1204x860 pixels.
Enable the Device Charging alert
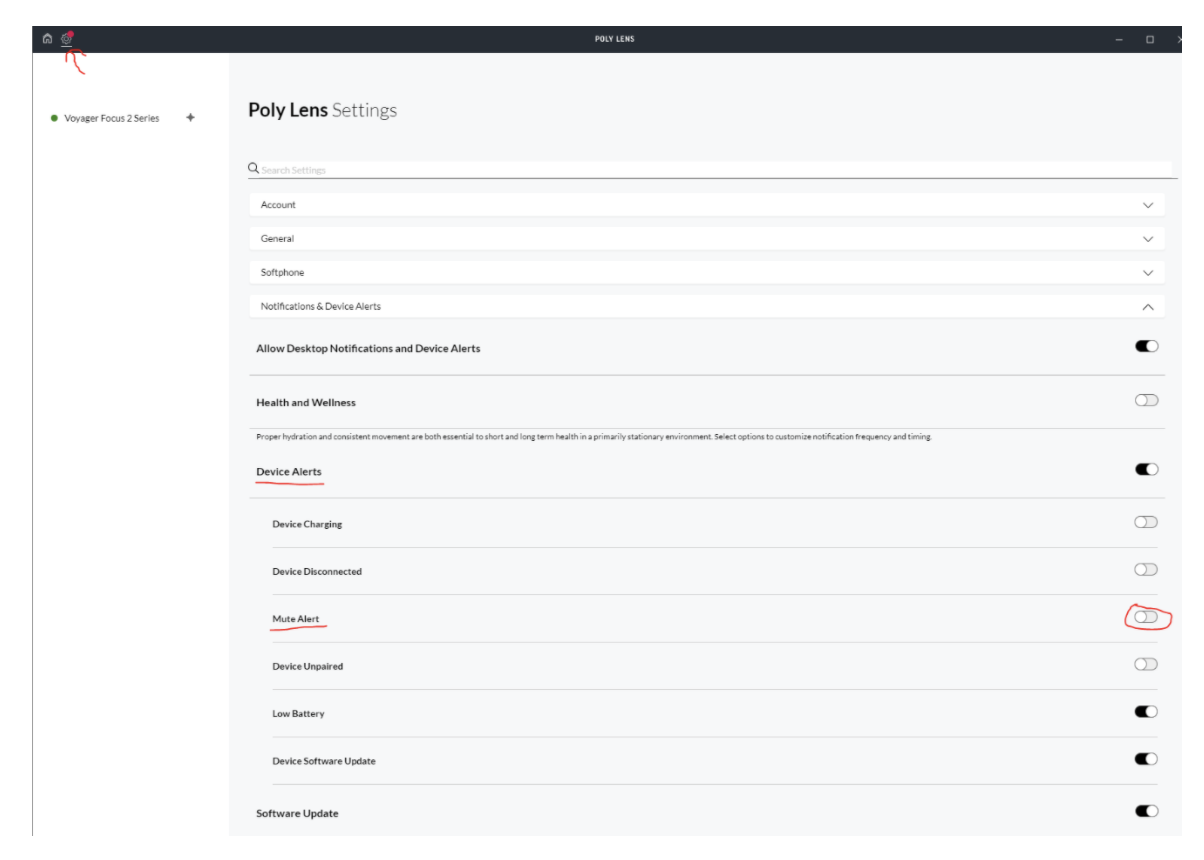[1146, 522]
